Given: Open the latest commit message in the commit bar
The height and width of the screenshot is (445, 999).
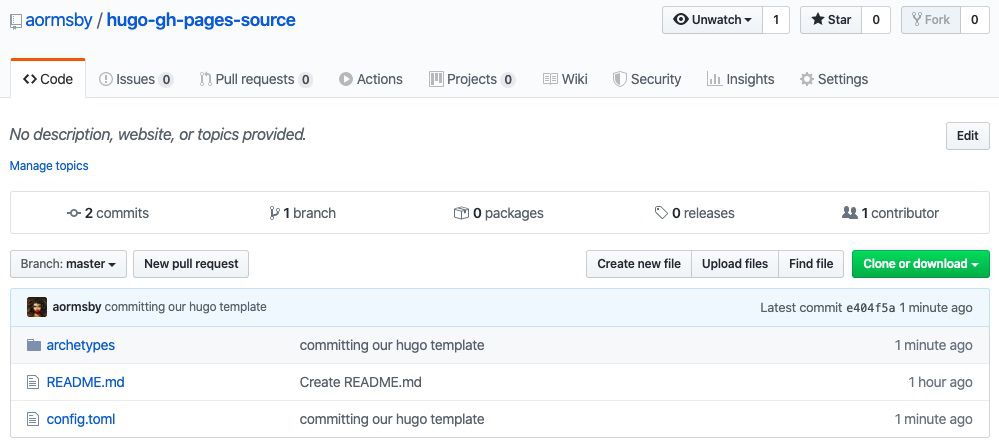Looking at the screenshot, I should pyautogui.click(x=185, y=307).
